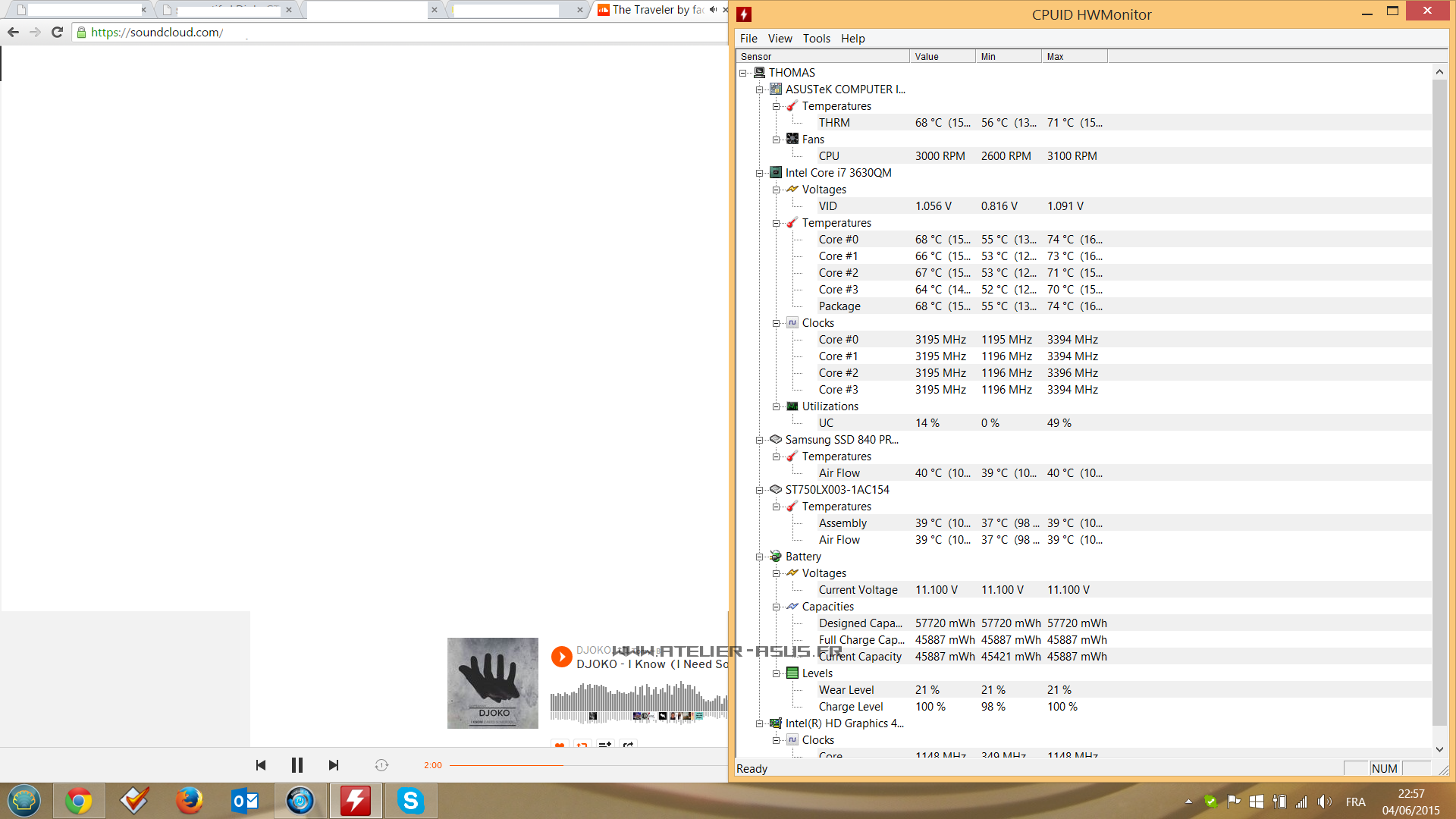Viewport: 1456px width, 819px height.
Task: Select the Package temperature row
Action: tap(839, 306)
